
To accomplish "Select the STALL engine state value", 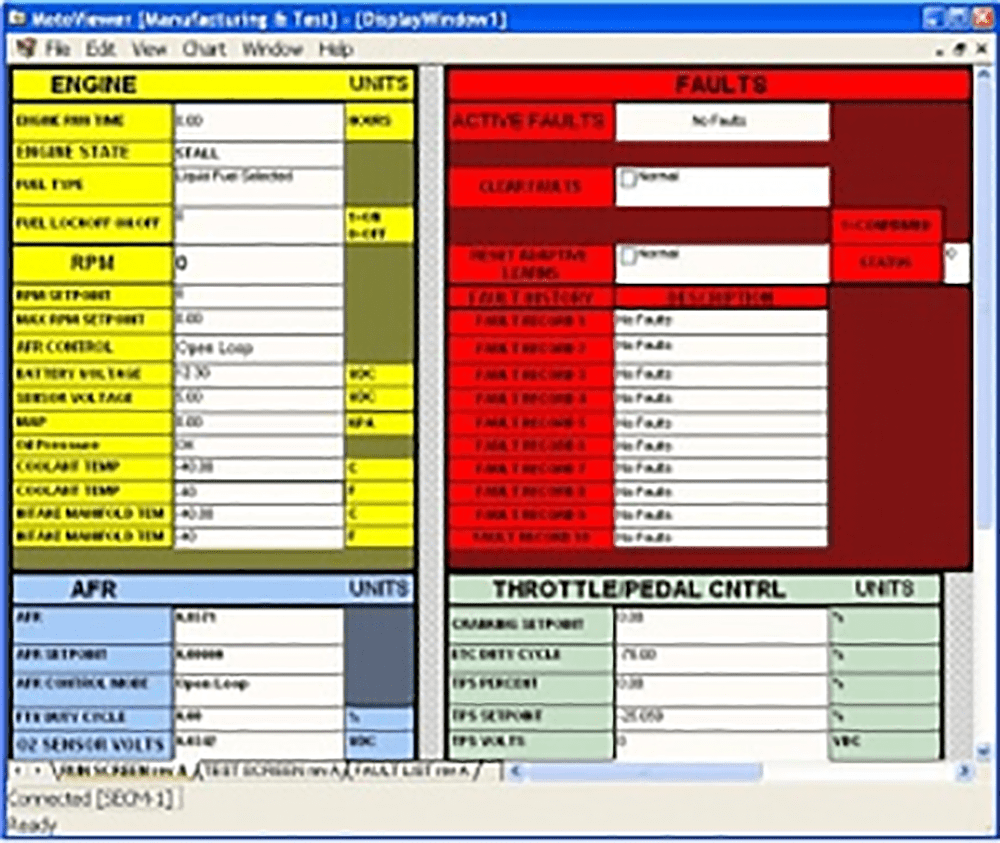I will (x=258, y=154).
